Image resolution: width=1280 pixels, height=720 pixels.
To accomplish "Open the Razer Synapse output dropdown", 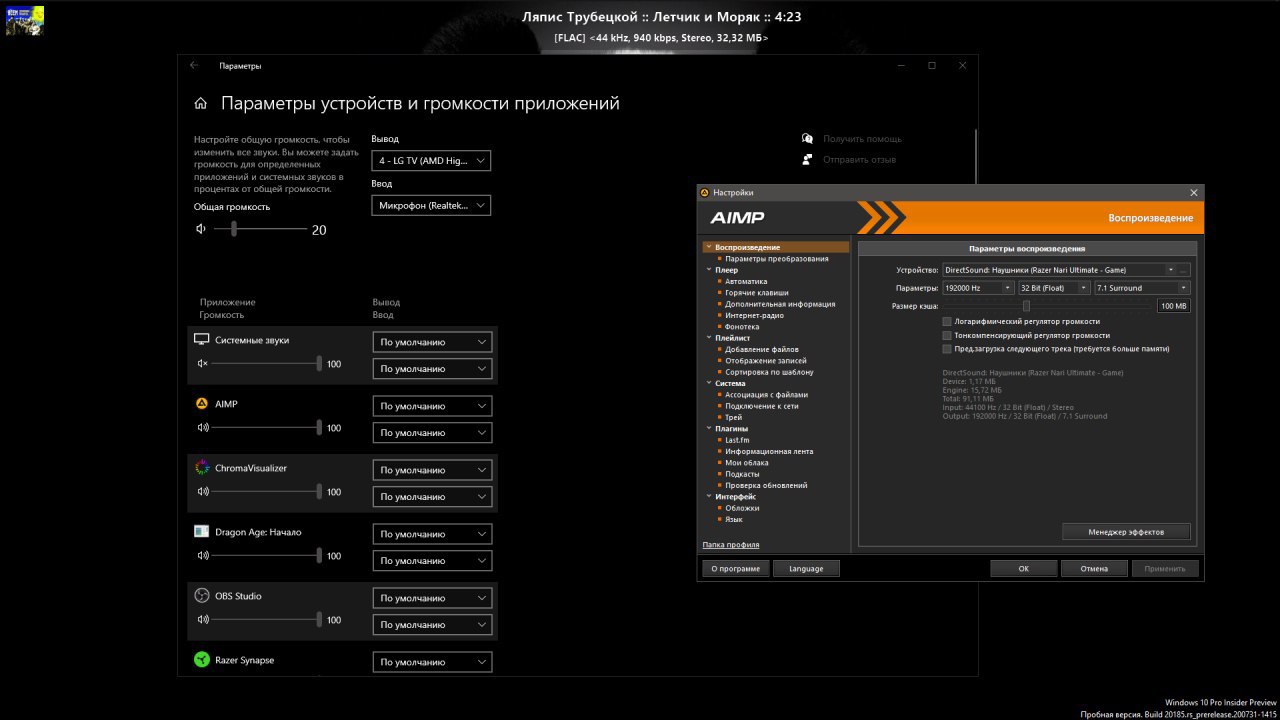I will (x=432, y=662).
